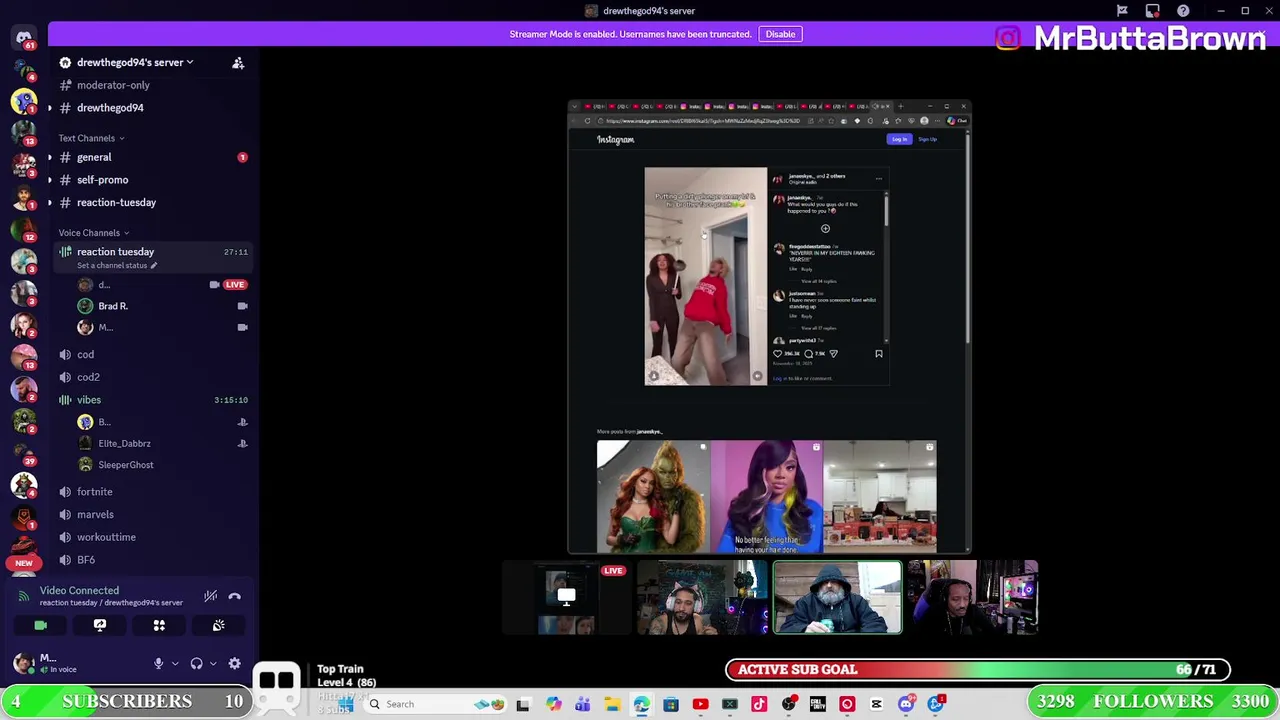Expand arrow beside reaction-tuesday text channel
The image size is (1280, 720).
(x=50, y=202)
